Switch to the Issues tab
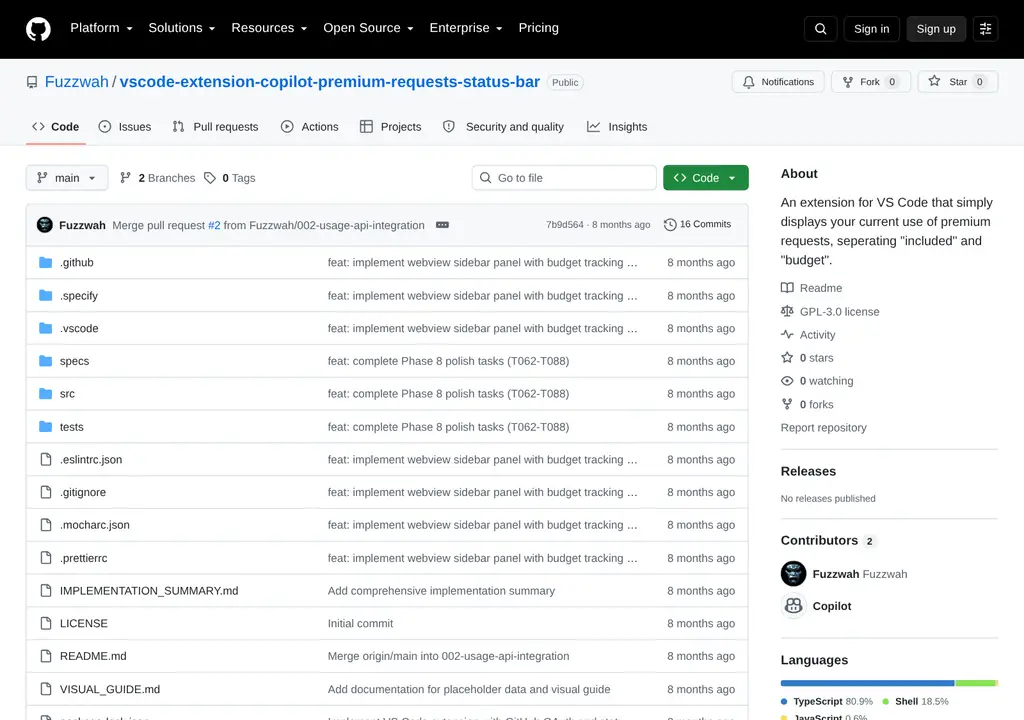 125,127
